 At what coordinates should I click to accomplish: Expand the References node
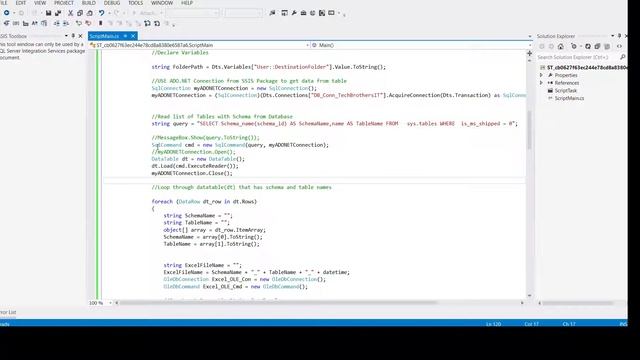click(542, 83)
